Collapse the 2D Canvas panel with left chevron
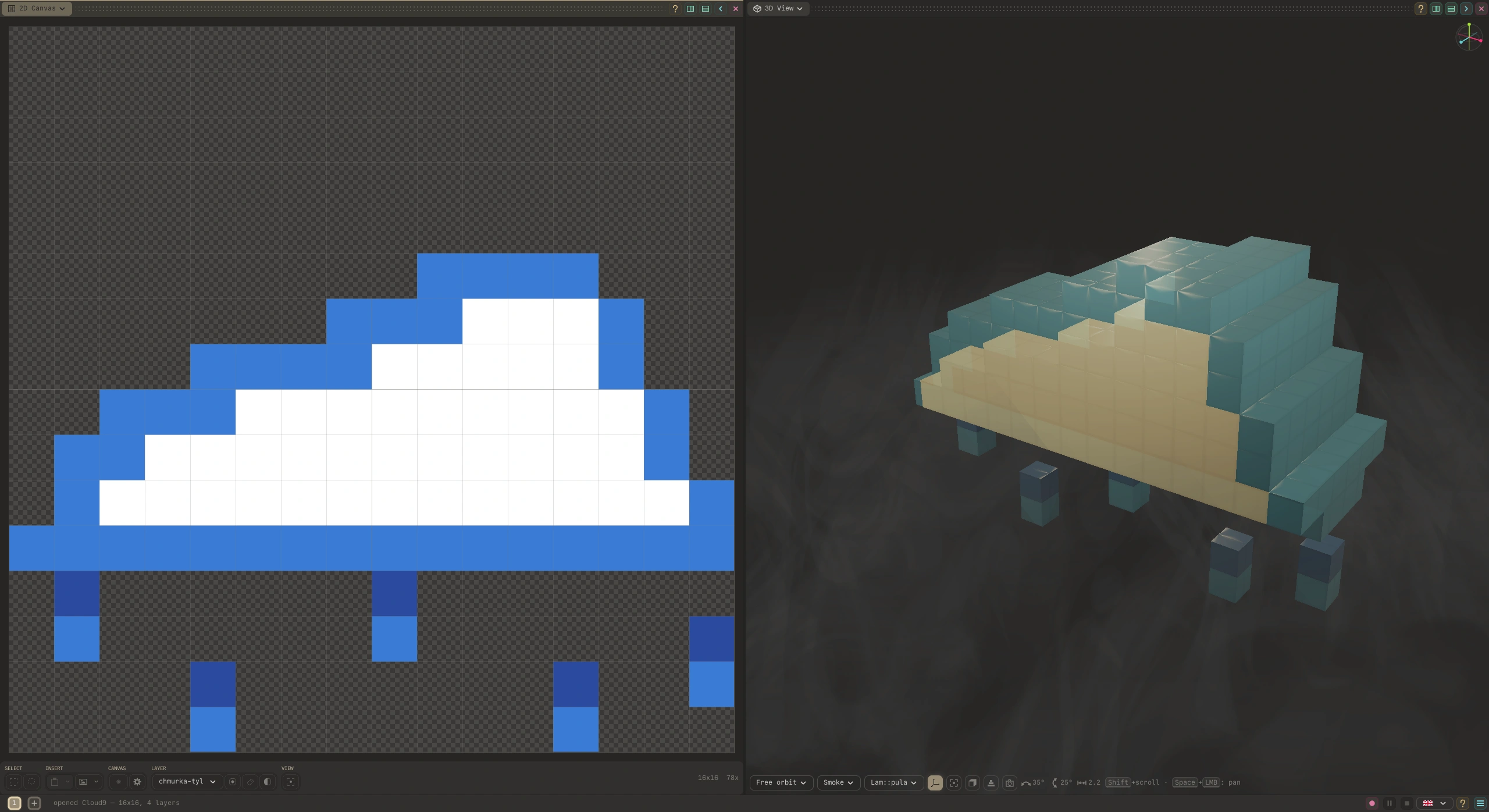The width and height of the screenshot is (1489, 812). (x=721, y=9)
